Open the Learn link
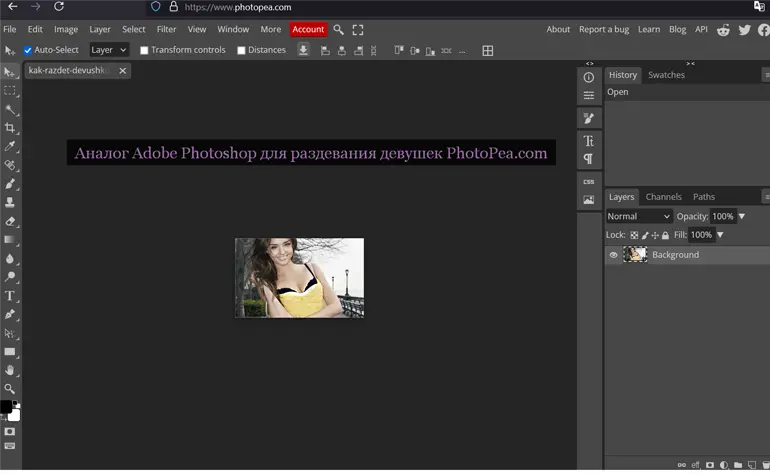Image resolution: width=770 pixels, height=475 pixels. coord(649,29)
